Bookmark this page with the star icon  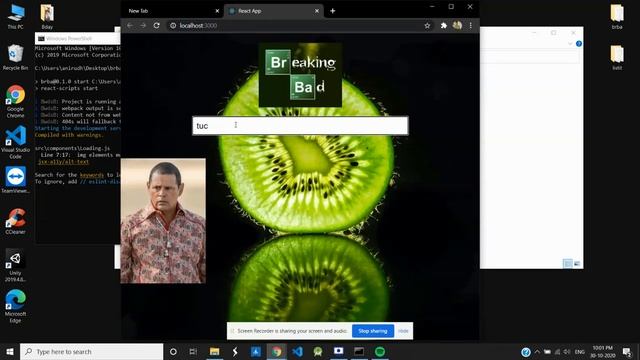click(427, 25)
